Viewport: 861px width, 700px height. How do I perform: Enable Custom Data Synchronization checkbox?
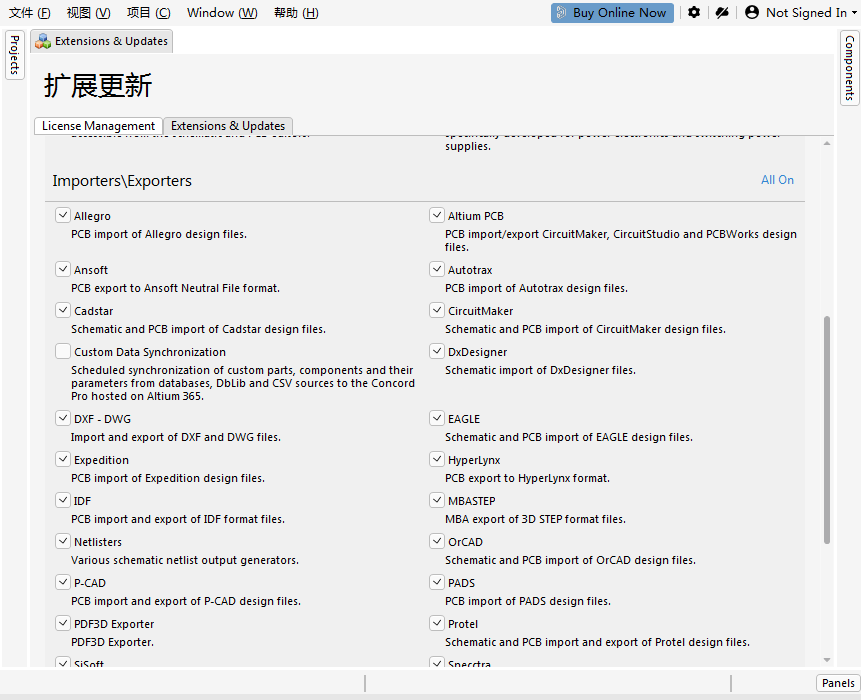pos(63,351)
